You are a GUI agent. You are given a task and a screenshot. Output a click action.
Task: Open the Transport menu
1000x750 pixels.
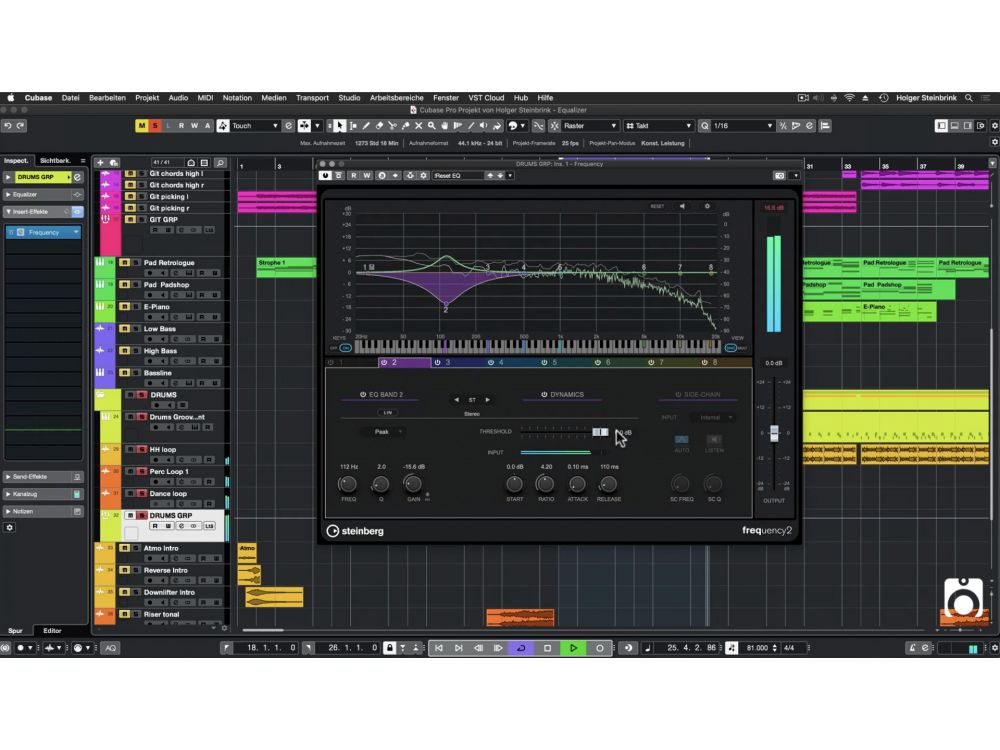(312, 98)
